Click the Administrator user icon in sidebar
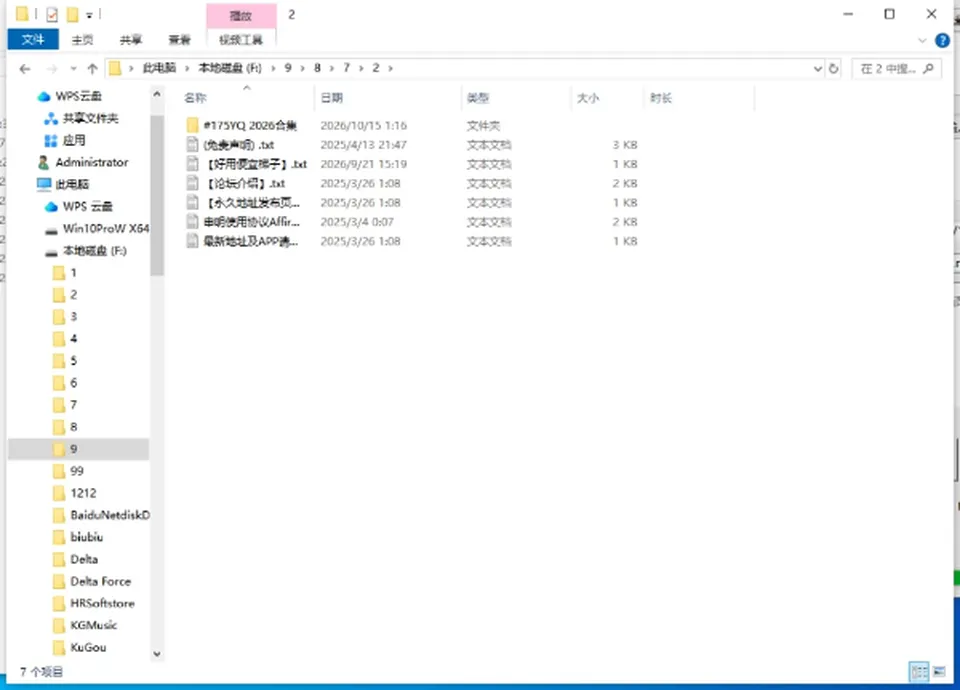This screenshot has height=690, width=960. pyautogui.click(x=43, y=162)
